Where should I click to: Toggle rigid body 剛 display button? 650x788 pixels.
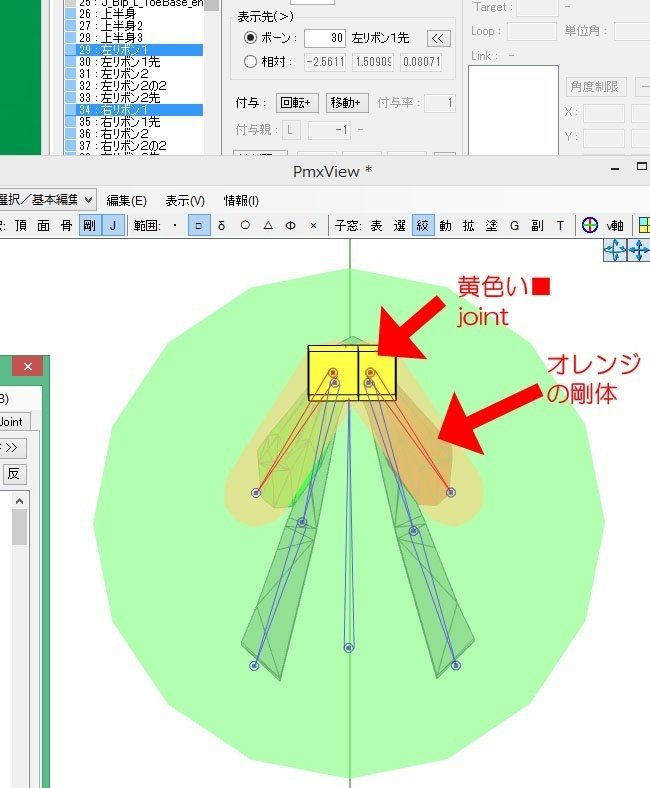pyautogui.click(x=90, y=226)
